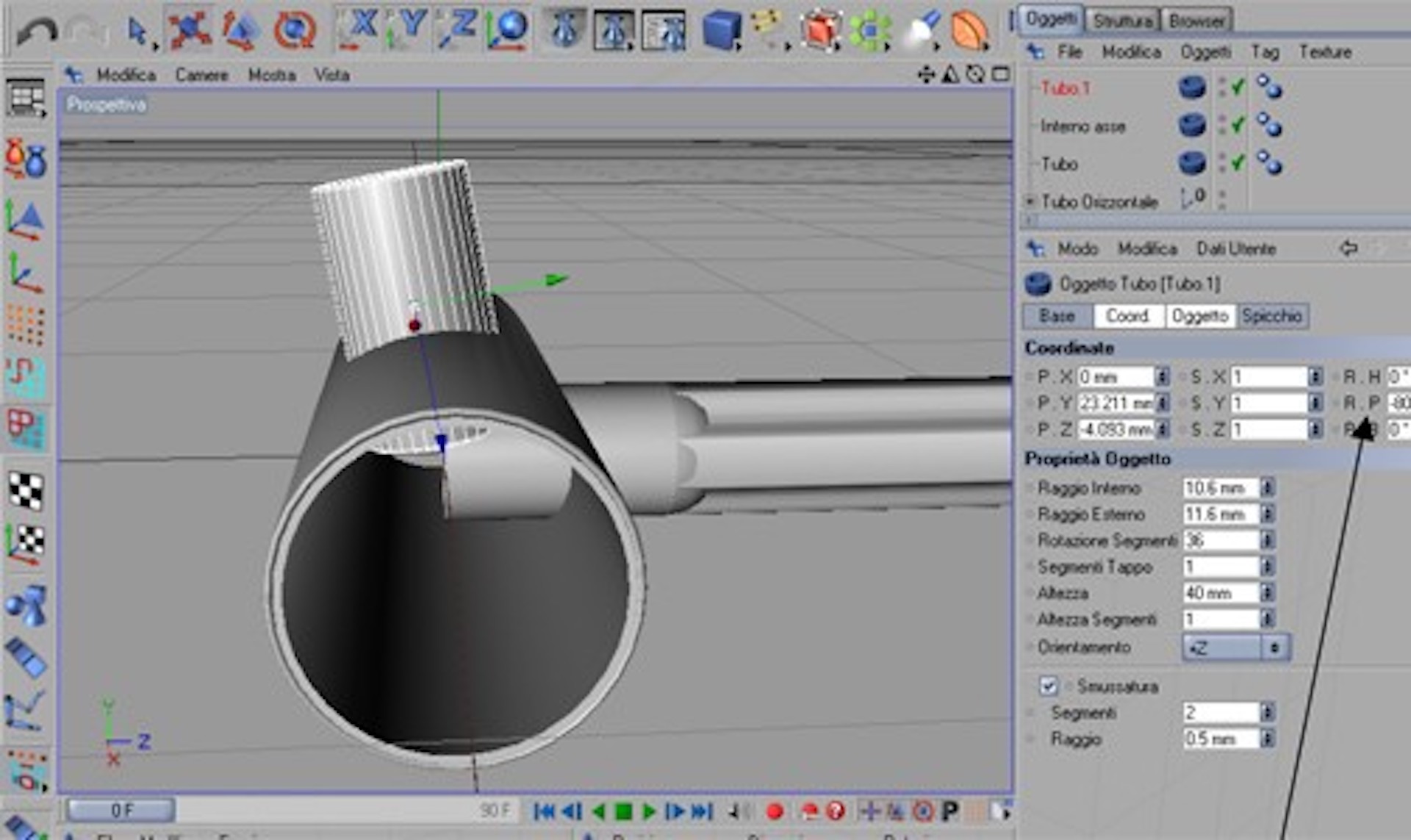Screen dimensions: 1411x840
Task: Switch the world coordinate system icon
Action: (x=508, y=29)
